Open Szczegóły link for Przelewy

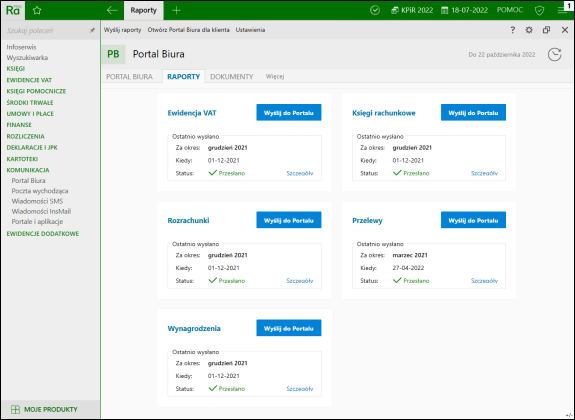point(484,281)
